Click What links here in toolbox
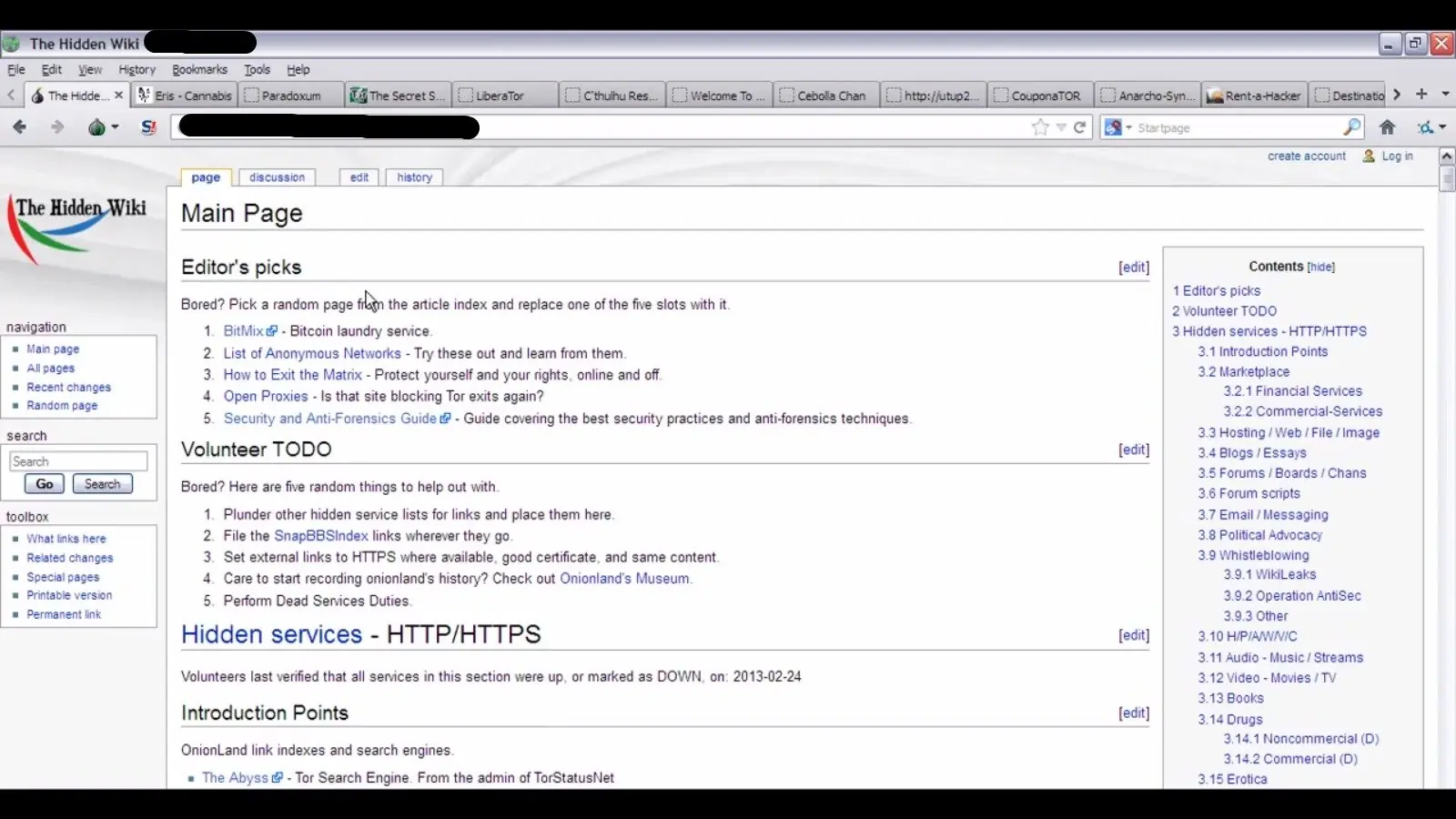This screenshot has height=819, width=1456. (66, 539)
